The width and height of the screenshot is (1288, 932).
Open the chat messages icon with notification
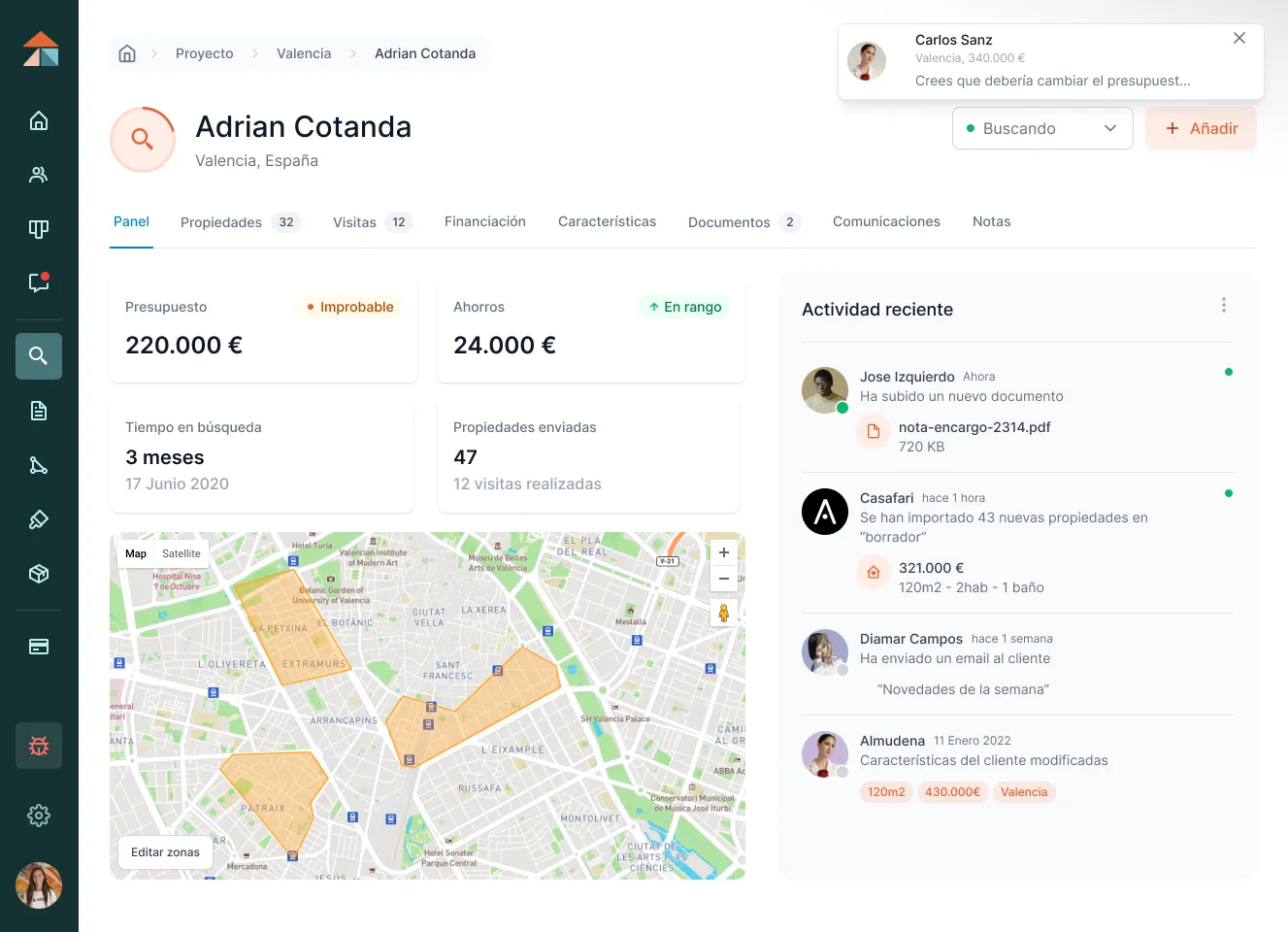click(x=39, y=283)
